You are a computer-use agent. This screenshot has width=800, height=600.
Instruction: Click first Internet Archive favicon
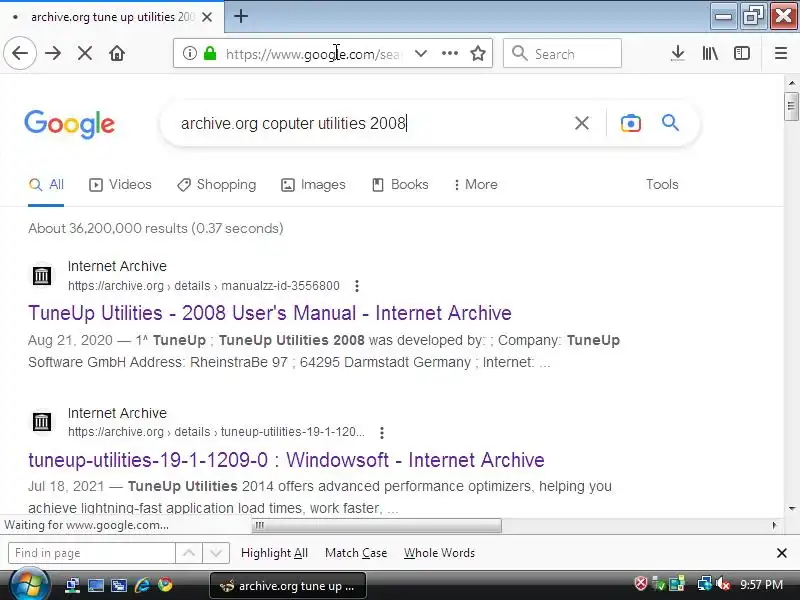click(x=42, y=276)
